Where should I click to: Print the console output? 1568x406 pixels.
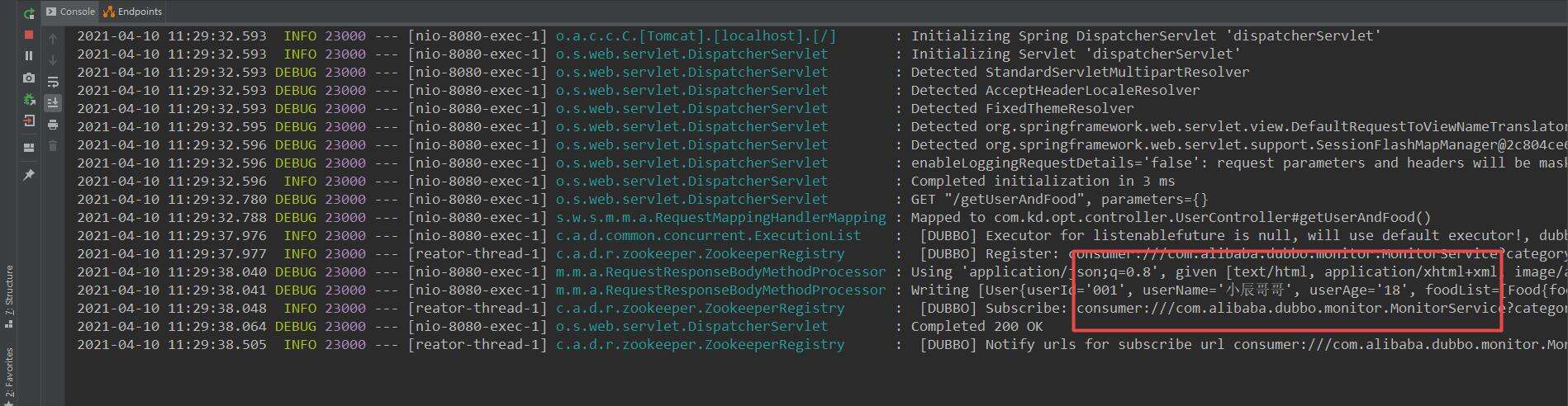53,125
